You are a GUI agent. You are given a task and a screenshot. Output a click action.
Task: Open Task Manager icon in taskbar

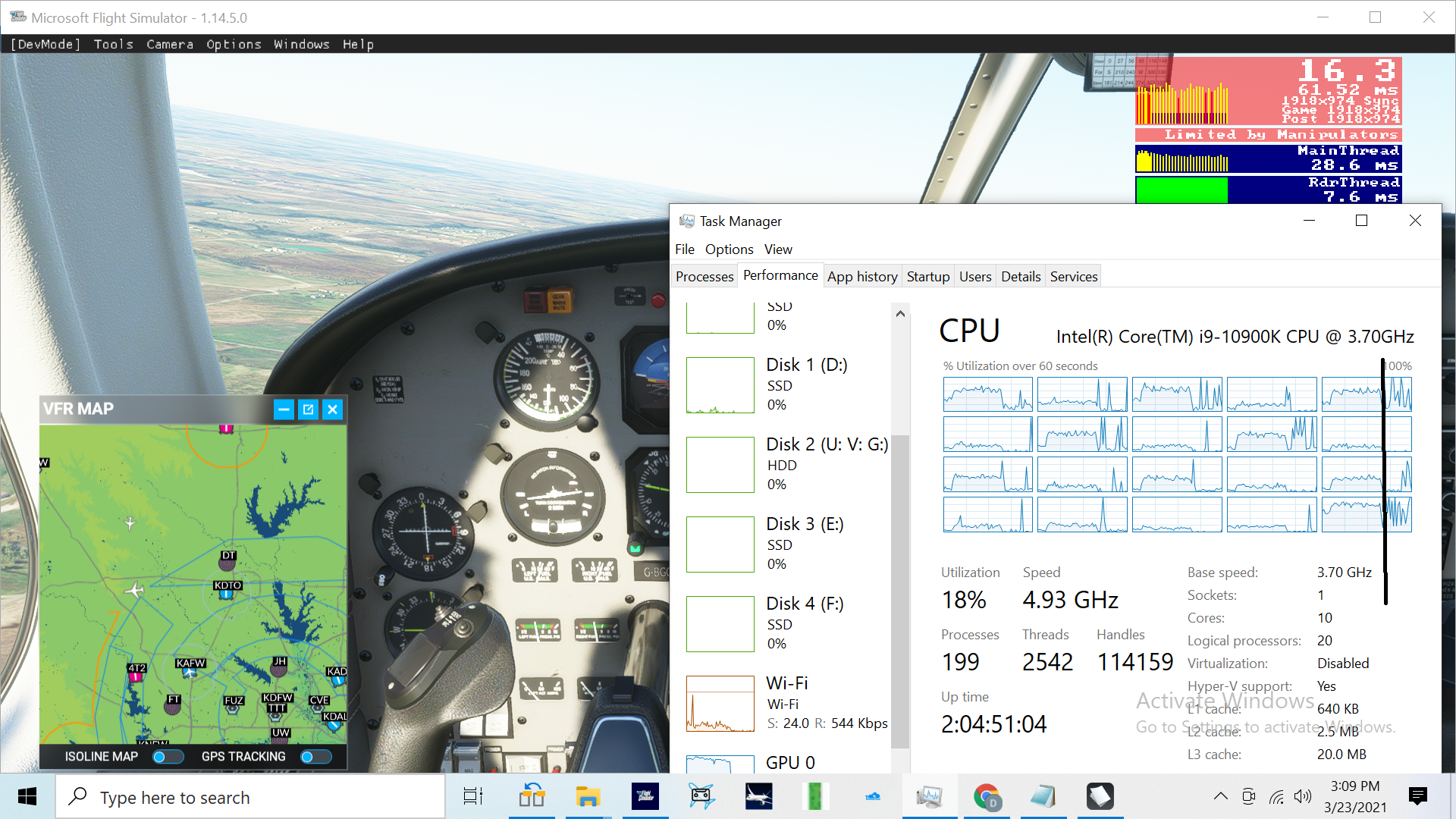pos(929,796)
